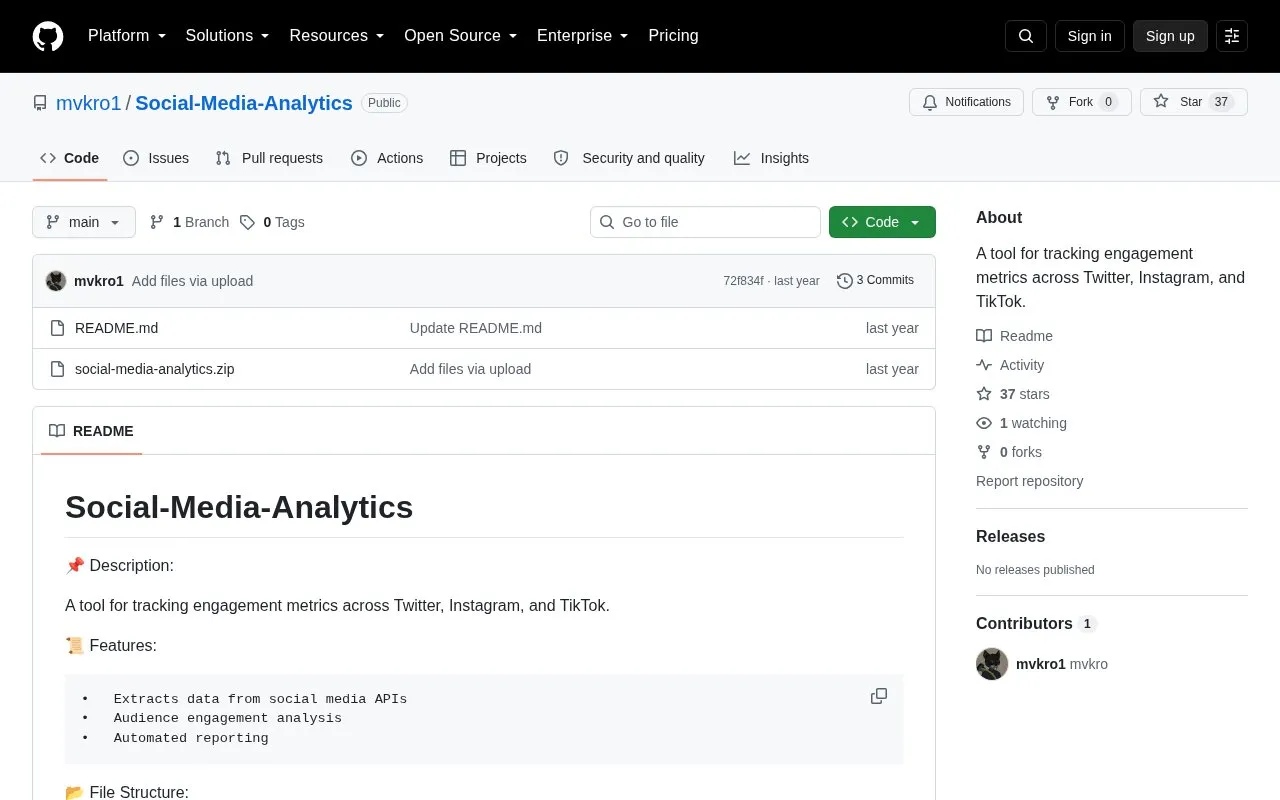Open social-media-analytics.zip file
Viewport: 1280px width, 800px height.
[155, 369]
